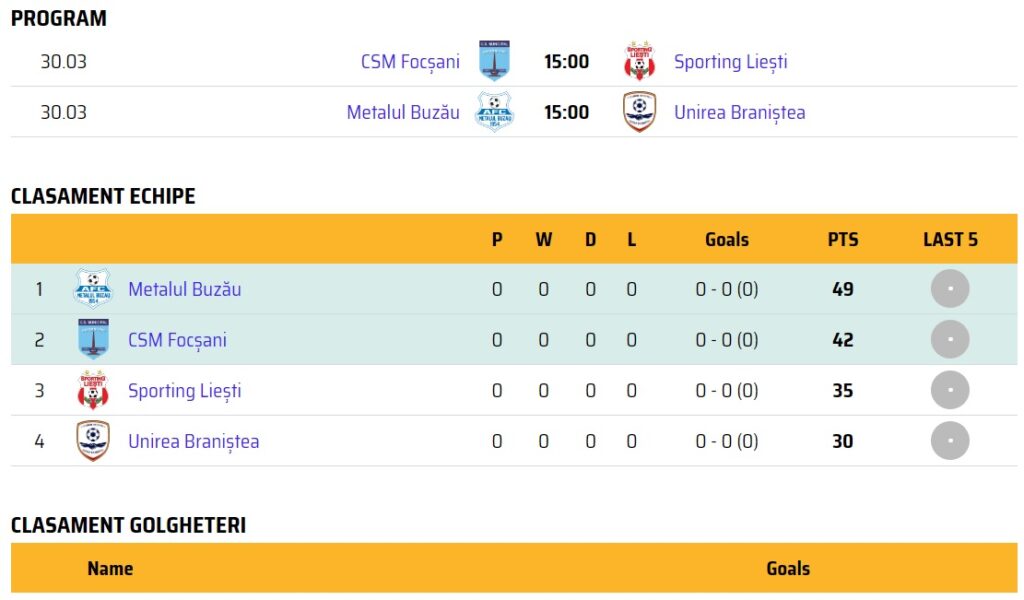The width and height of the screenshot is (1024, 600).
Task: Open CSM Focșani team link in program
Action: tap(410, 62)
